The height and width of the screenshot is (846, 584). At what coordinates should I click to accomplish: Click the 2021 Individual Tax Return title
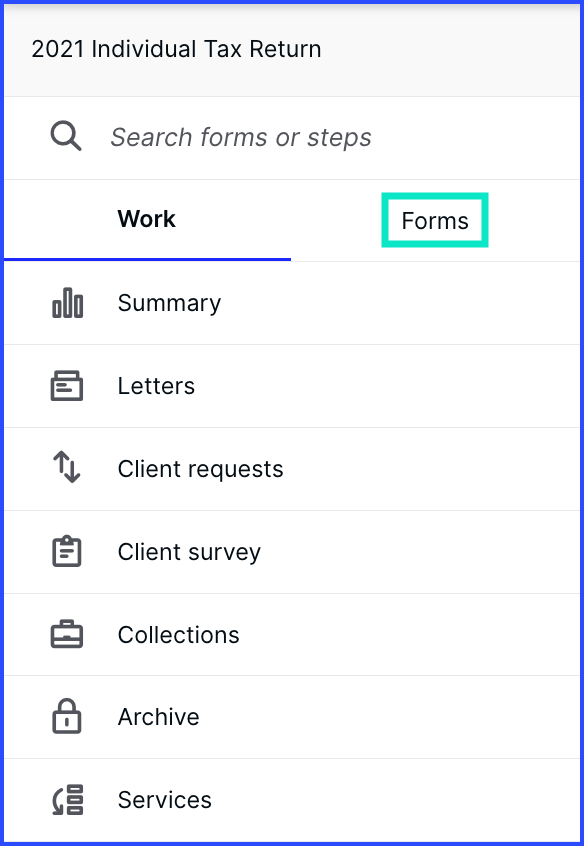point(176,49)
